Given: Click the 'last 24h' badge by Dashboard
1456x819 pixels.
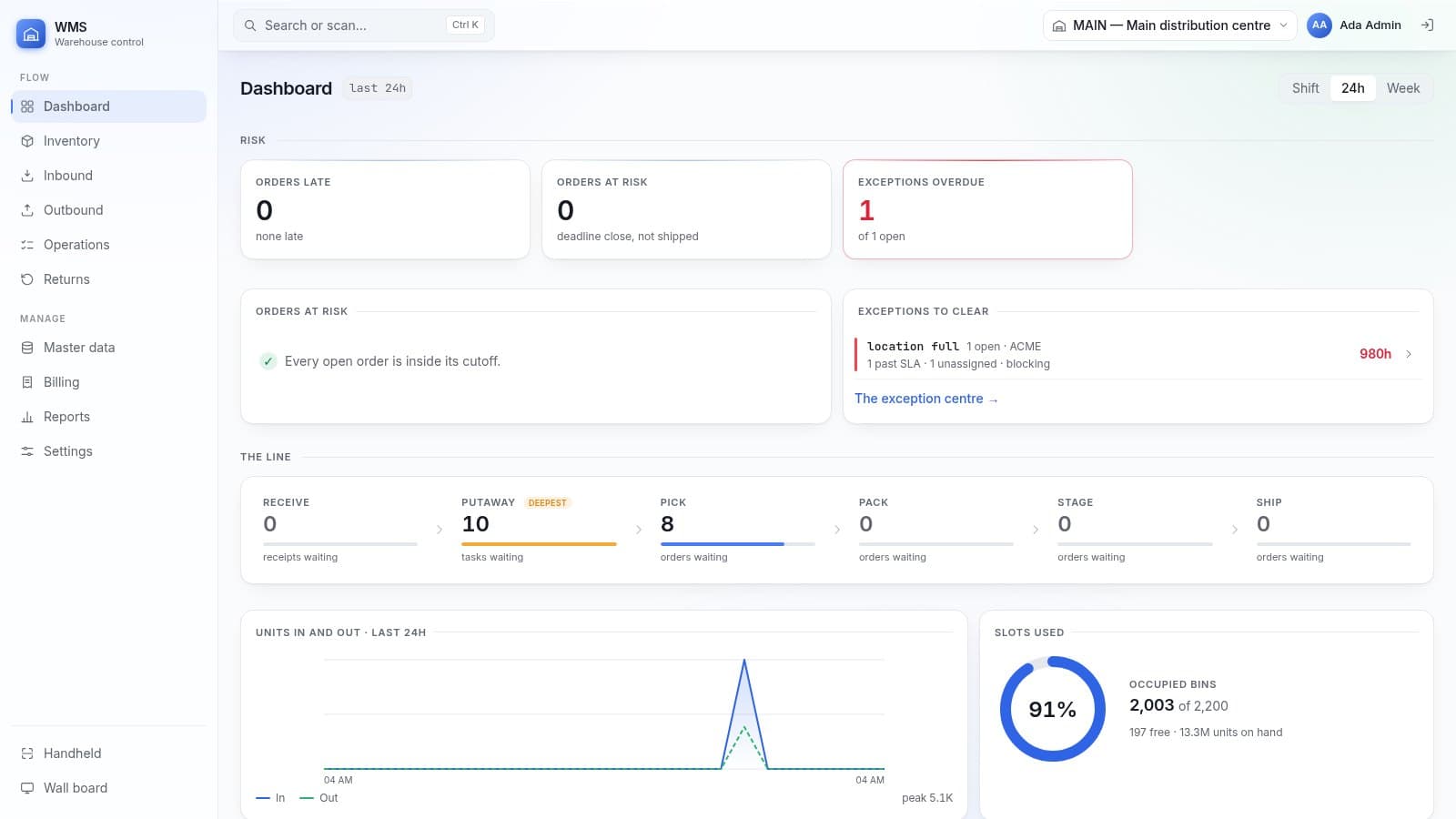Looking at the screenshot, I should coord(378,88).
